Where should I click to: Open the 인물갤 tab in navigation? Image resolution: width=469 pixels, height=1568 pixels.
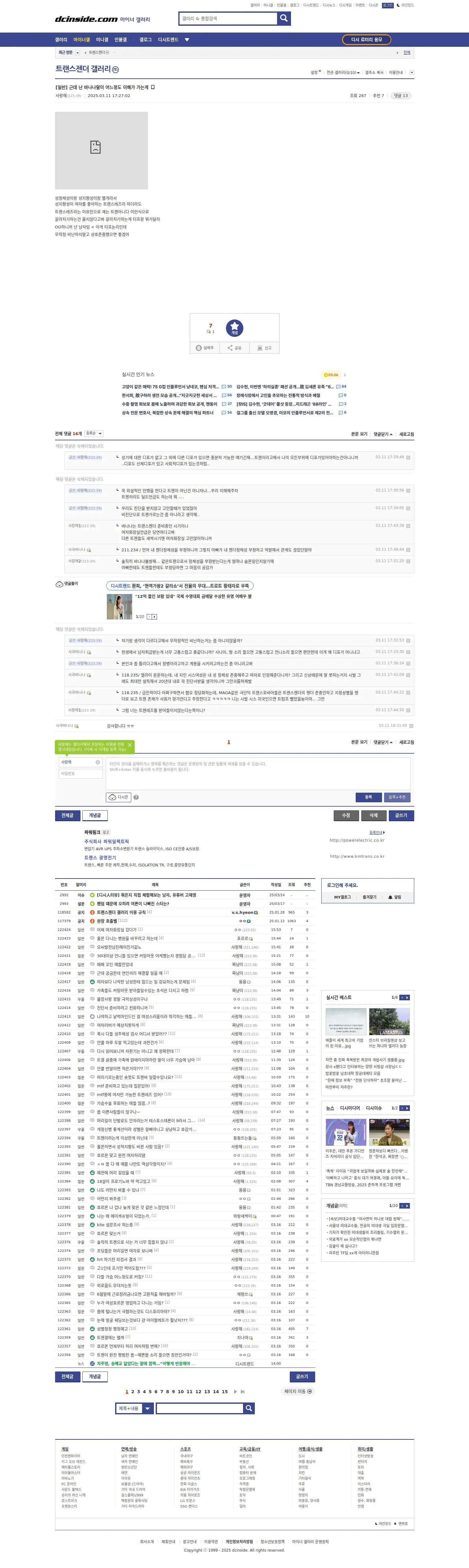(x=121, y=40)
